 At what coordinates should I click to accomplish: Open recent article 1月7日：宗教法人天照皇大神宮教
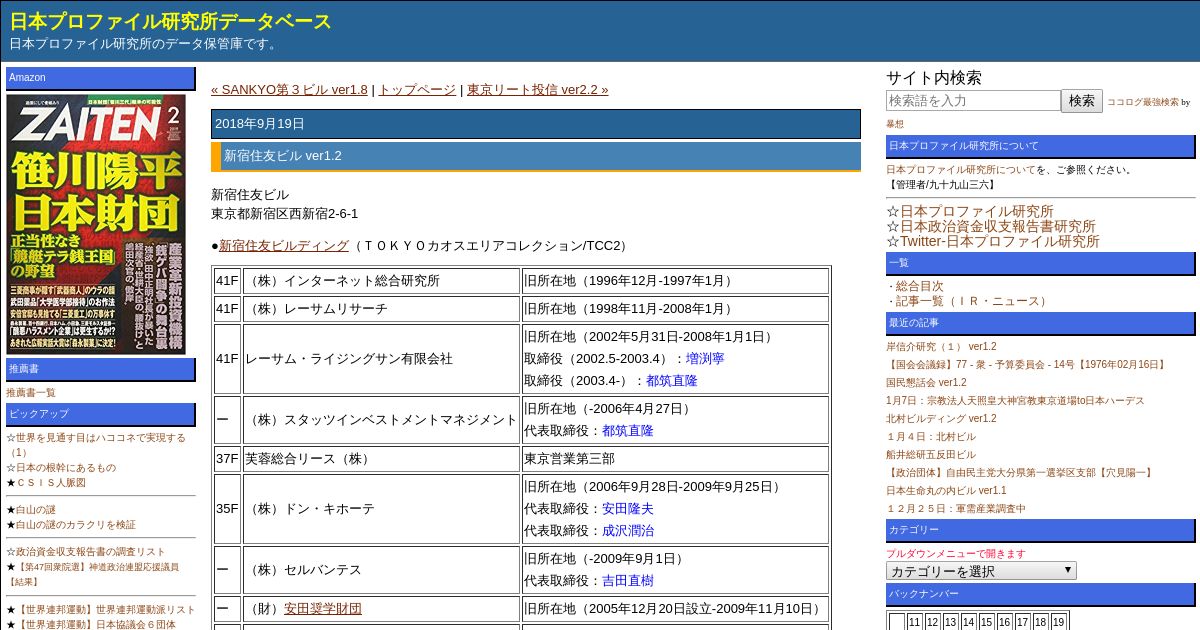coord(1015,400)
